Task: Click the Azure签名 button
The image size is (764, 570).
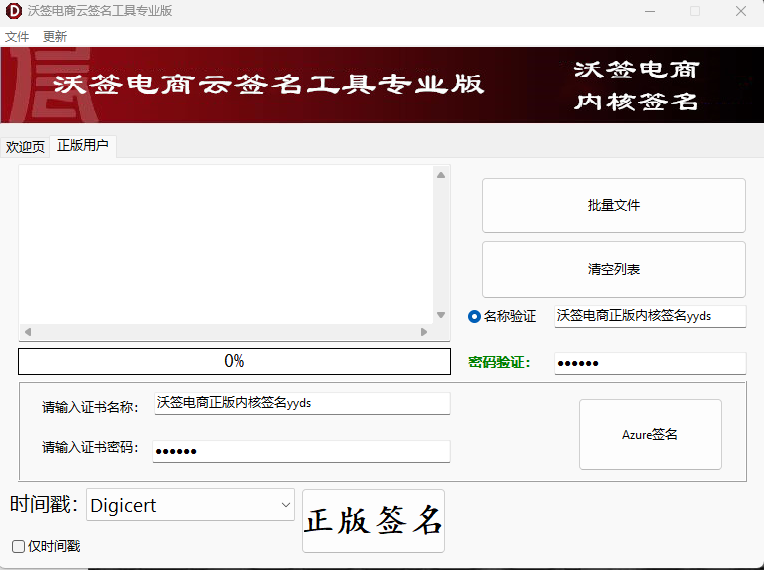Action: 650,435
